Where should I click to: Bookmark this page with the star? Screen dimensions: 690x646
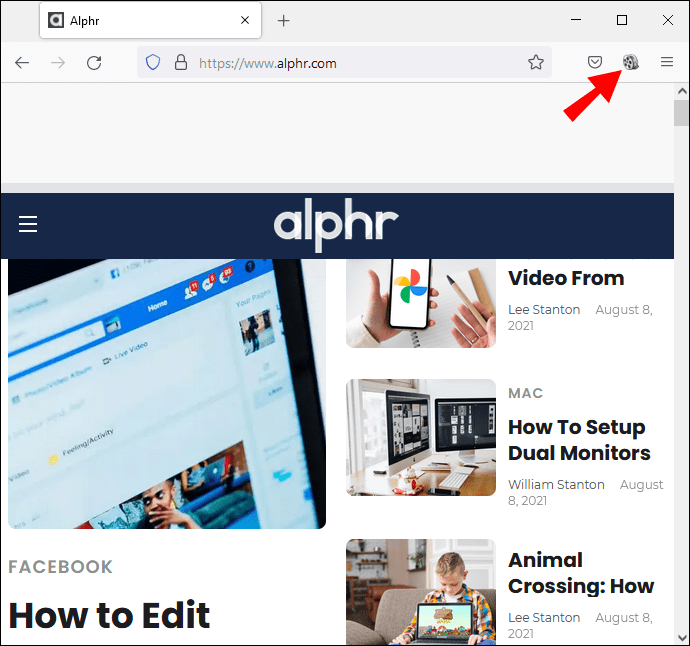pos(536,62)
